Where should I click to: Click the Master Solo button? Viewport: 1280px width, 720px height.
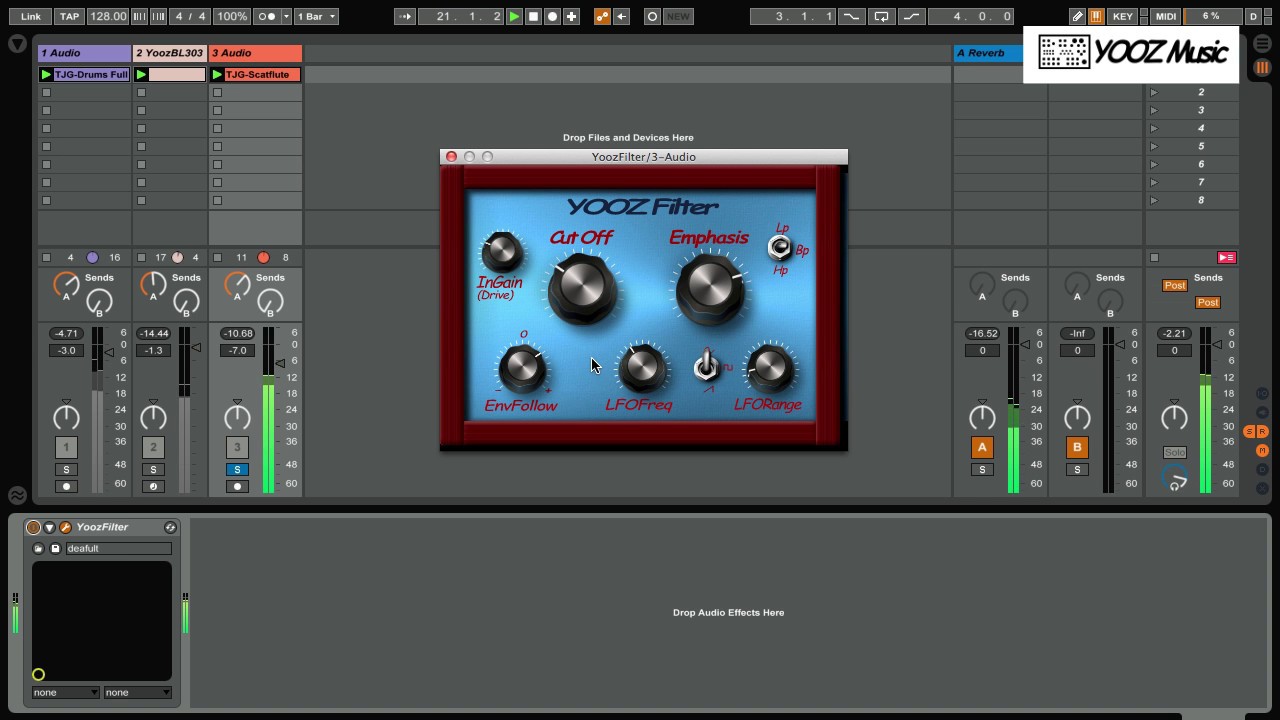(1175, 452)
